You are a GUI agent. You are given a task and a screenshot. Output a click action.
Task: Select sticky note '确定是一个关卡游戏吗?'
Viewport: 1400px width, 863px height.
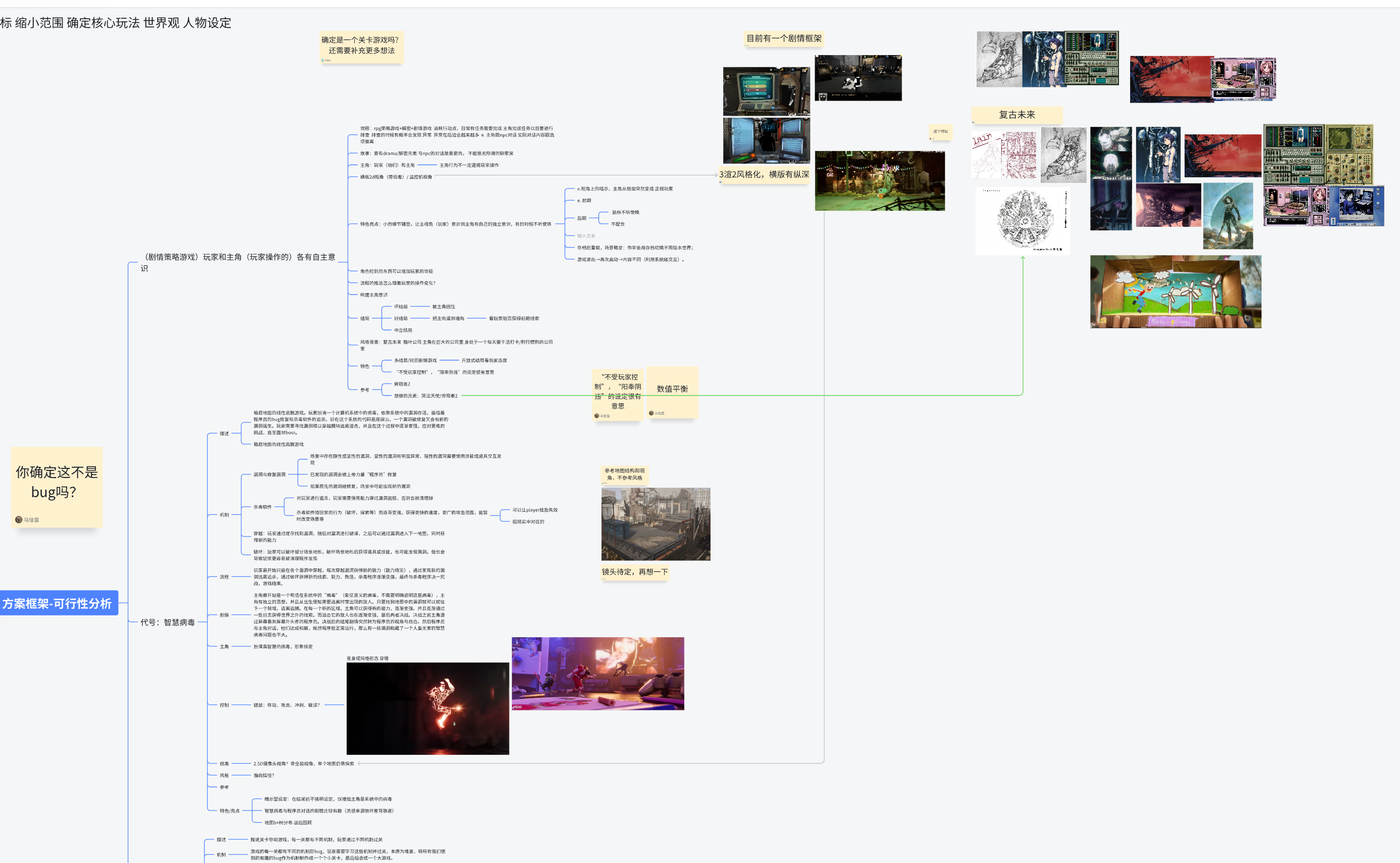pos(361,45)
